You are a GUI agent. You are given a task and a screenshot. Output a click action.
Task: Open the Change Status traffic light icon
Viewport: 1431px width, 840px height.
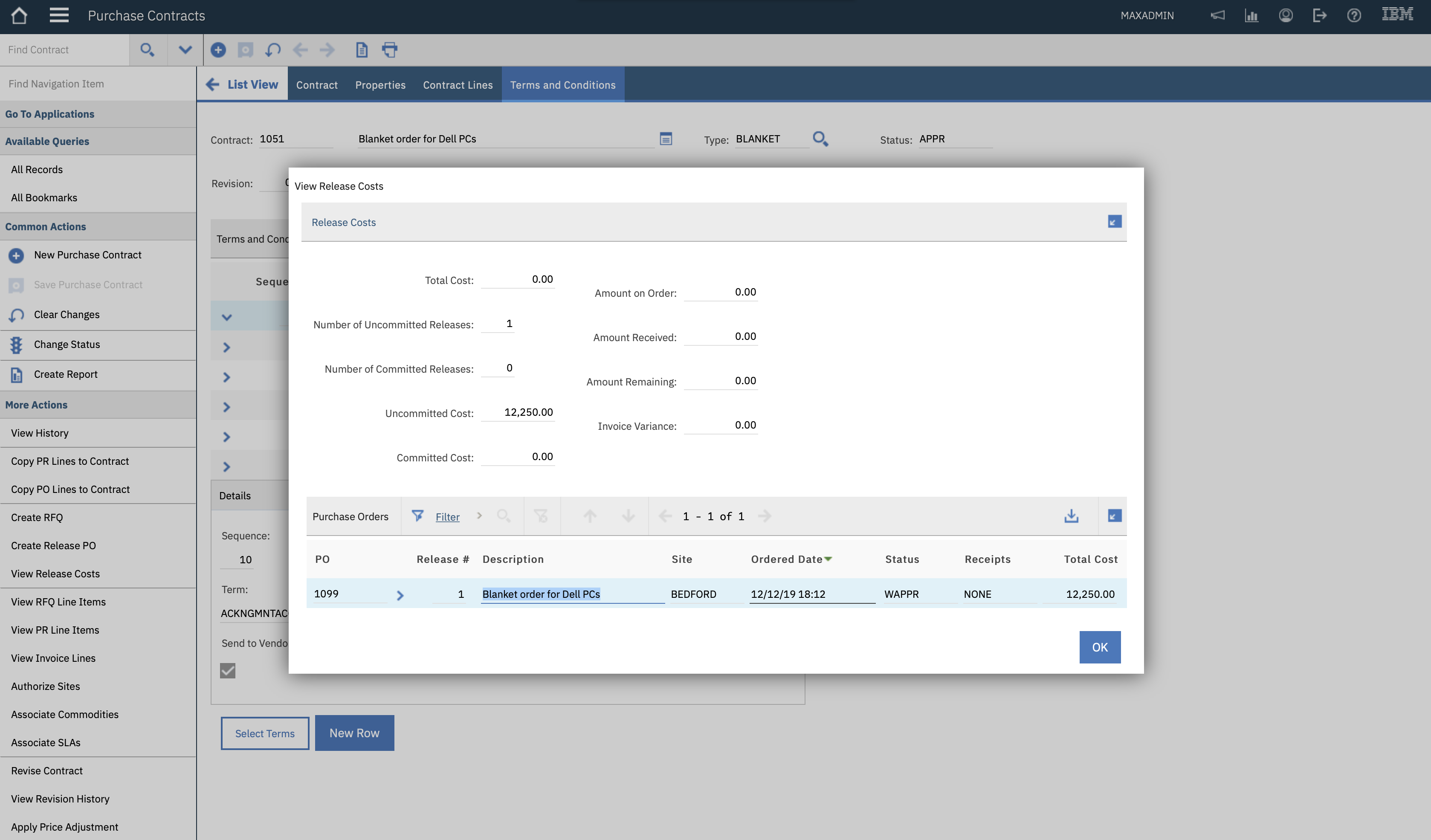(x=16, y=344)
